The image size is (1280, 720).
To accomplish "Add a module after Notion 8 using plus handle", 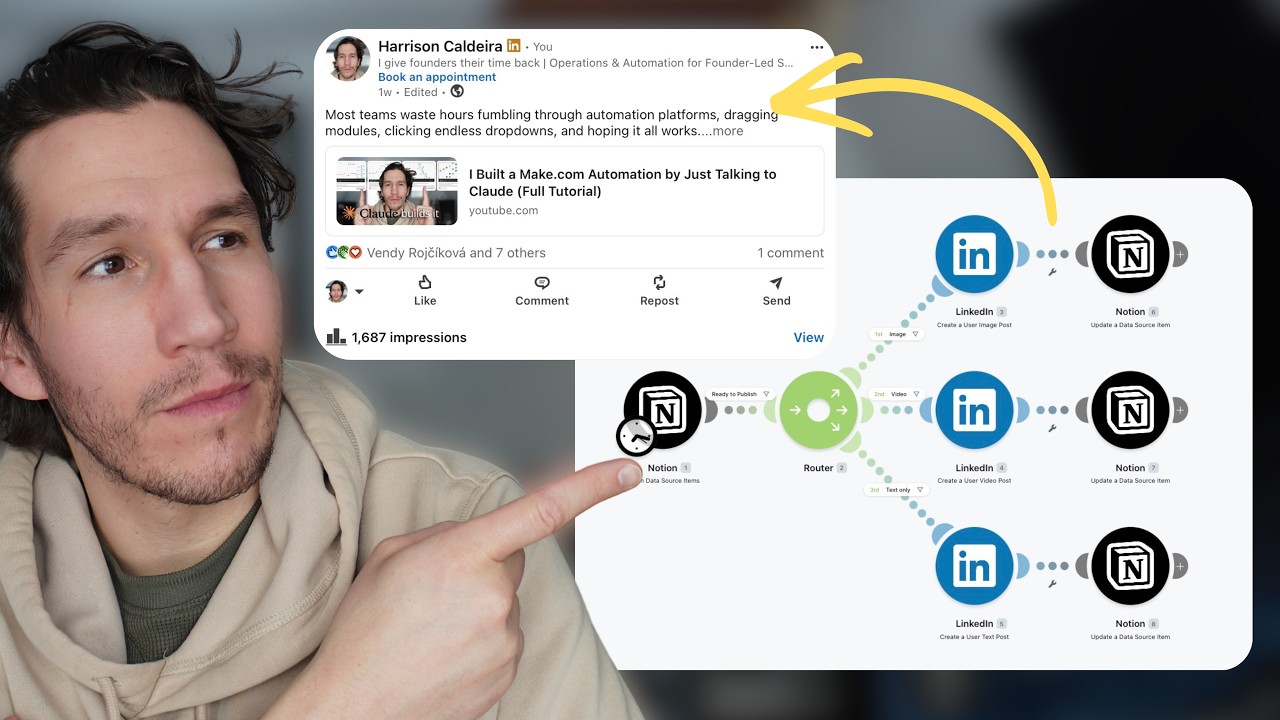I will click(1180, 566).
